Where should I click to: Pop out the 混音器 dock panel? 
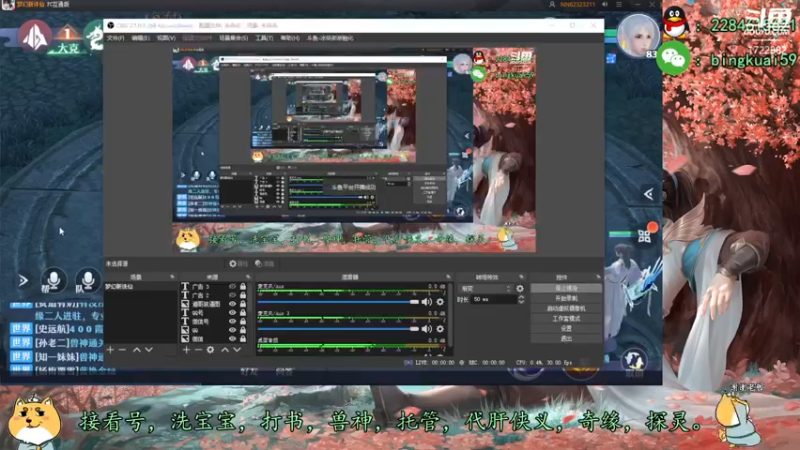click(x=448, y=277)
